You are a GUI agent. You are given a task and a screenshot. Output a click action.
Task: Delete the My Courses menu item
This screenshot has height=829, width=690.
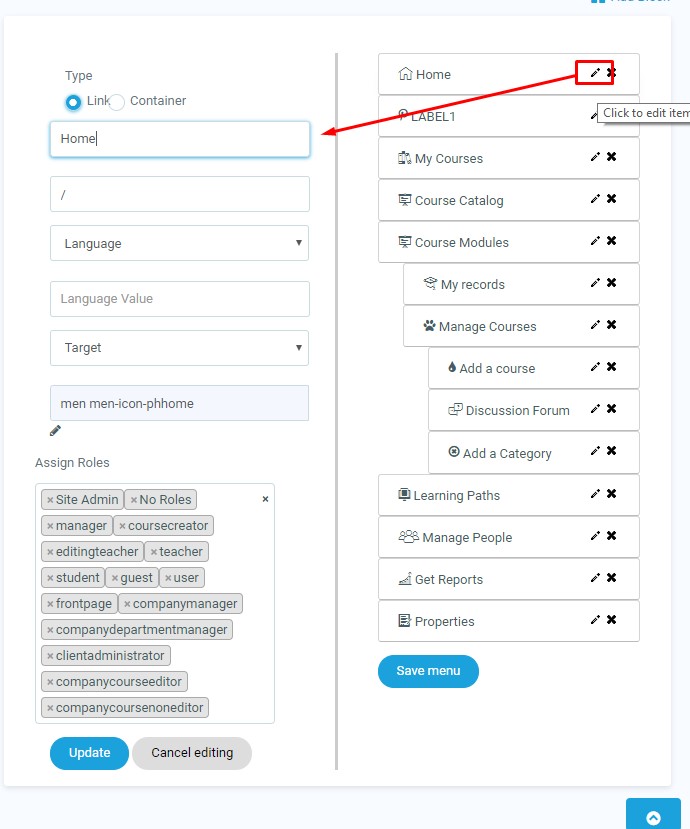click(611, 157)
